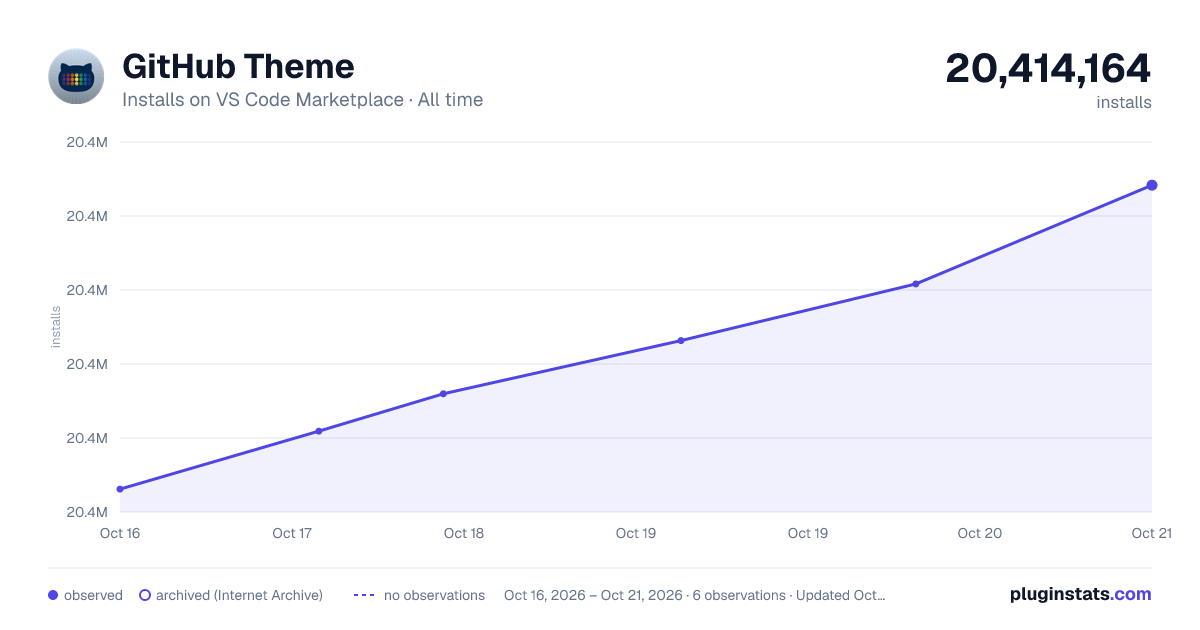This screenshot has width=1200, height=630.
Task: Select the data point just after Oct 17
Action: (319, 431)
